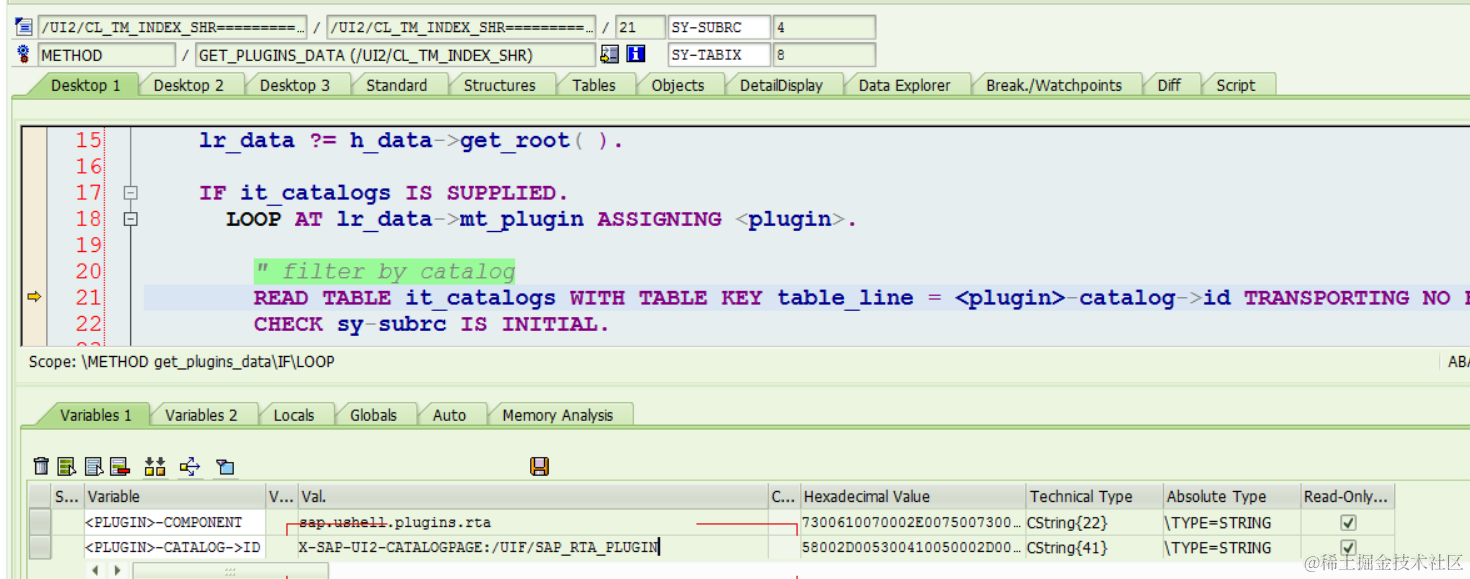
Task: Click the Hexadecimal Value column header
Action: click(x=913, y=496)
